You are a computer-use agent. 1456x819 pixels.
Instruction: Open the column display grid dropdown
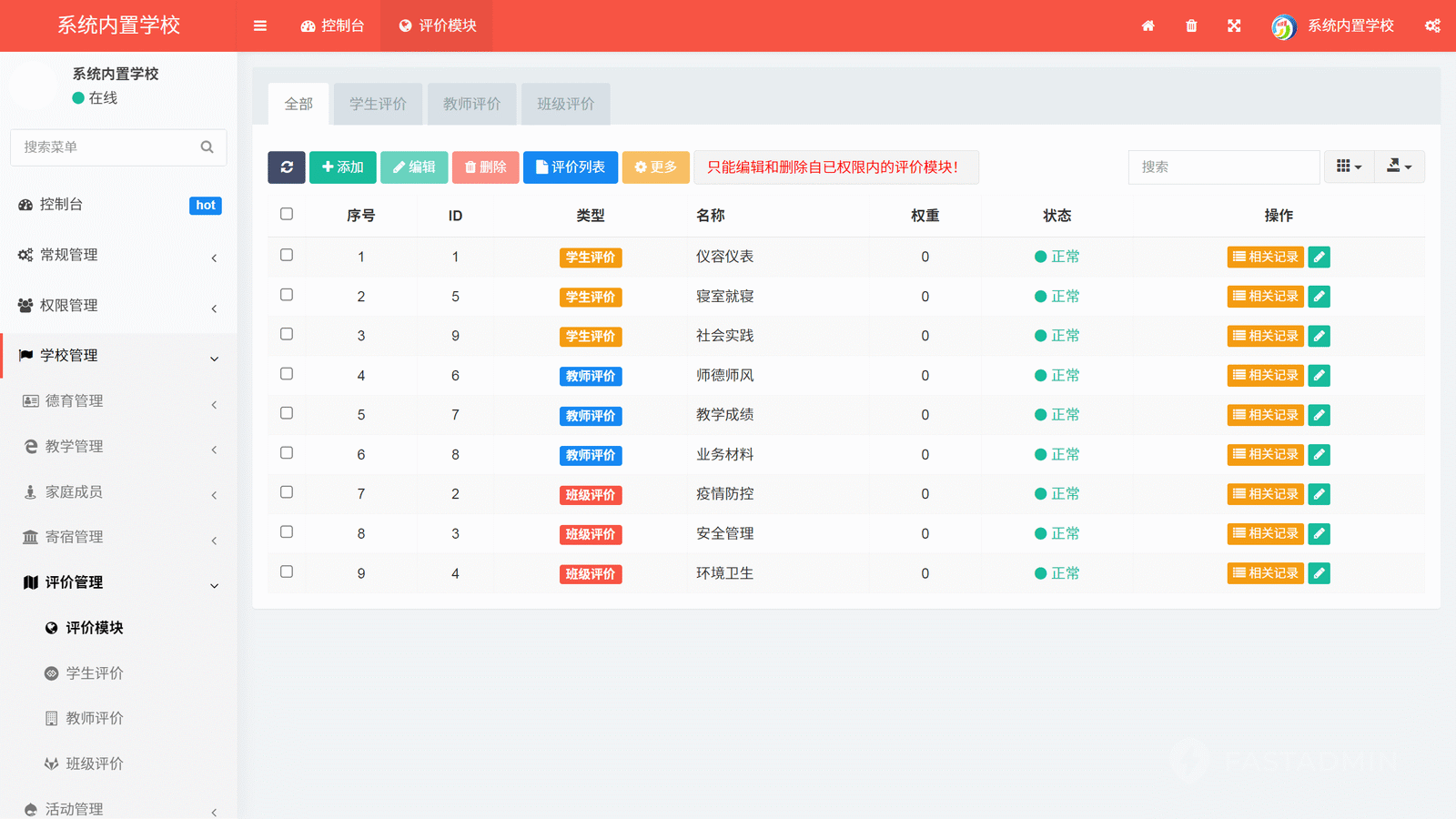coord(1349,167)
